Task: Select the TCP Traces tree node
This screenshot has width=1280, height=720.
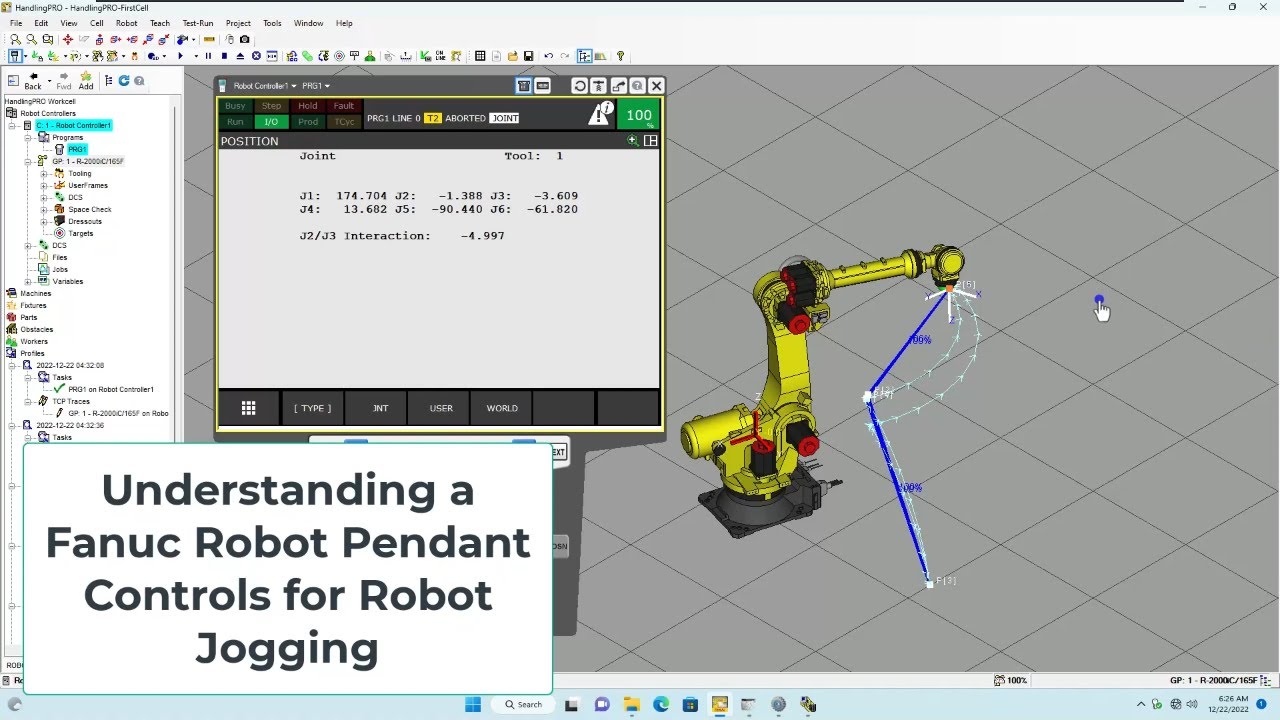Action: point(71,401)
